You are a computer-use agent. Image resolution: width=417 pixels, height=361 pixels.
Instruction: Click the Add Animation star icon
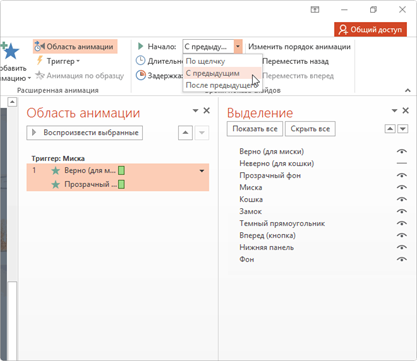click(10, 51)
